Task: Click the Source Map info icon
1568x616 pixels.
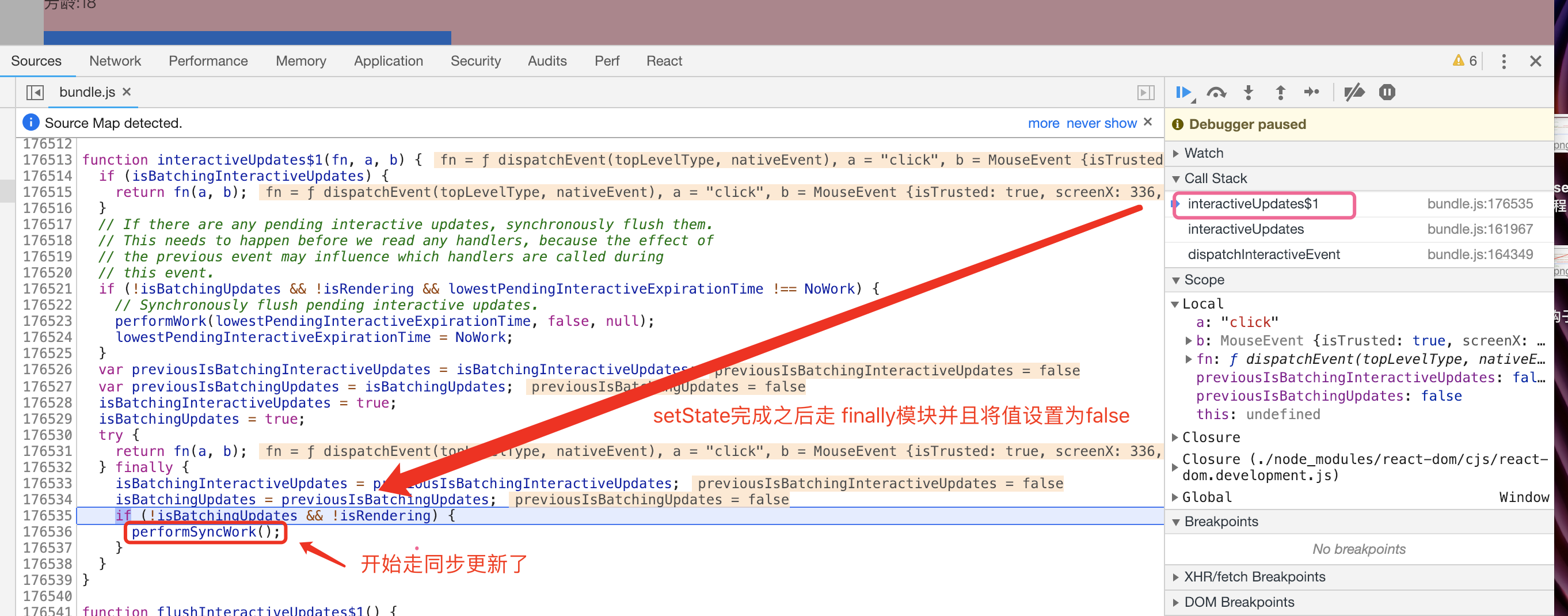Action: [31, 123]
